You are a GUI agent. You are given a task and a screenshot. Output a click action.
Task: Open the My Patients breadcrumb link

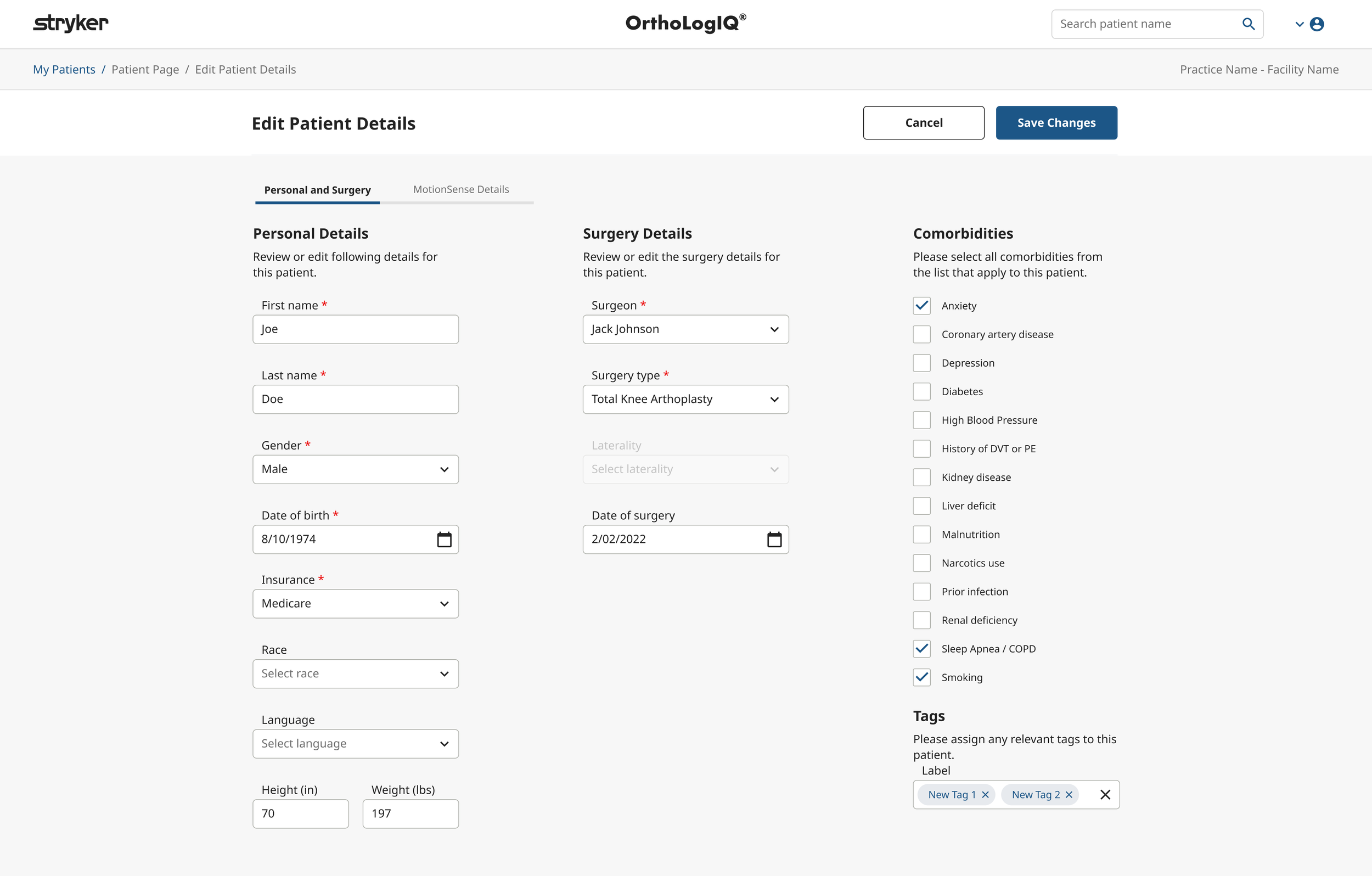tap(64, 69)
